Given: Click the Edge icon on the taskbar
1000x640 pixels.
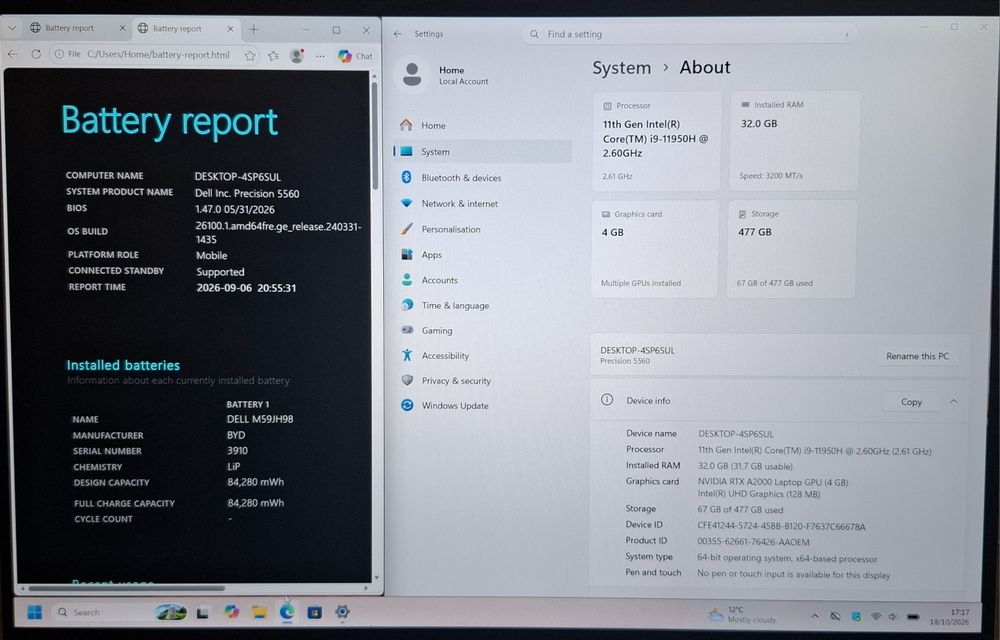Looking at the screenshot, I should click(x=287, y=612).
